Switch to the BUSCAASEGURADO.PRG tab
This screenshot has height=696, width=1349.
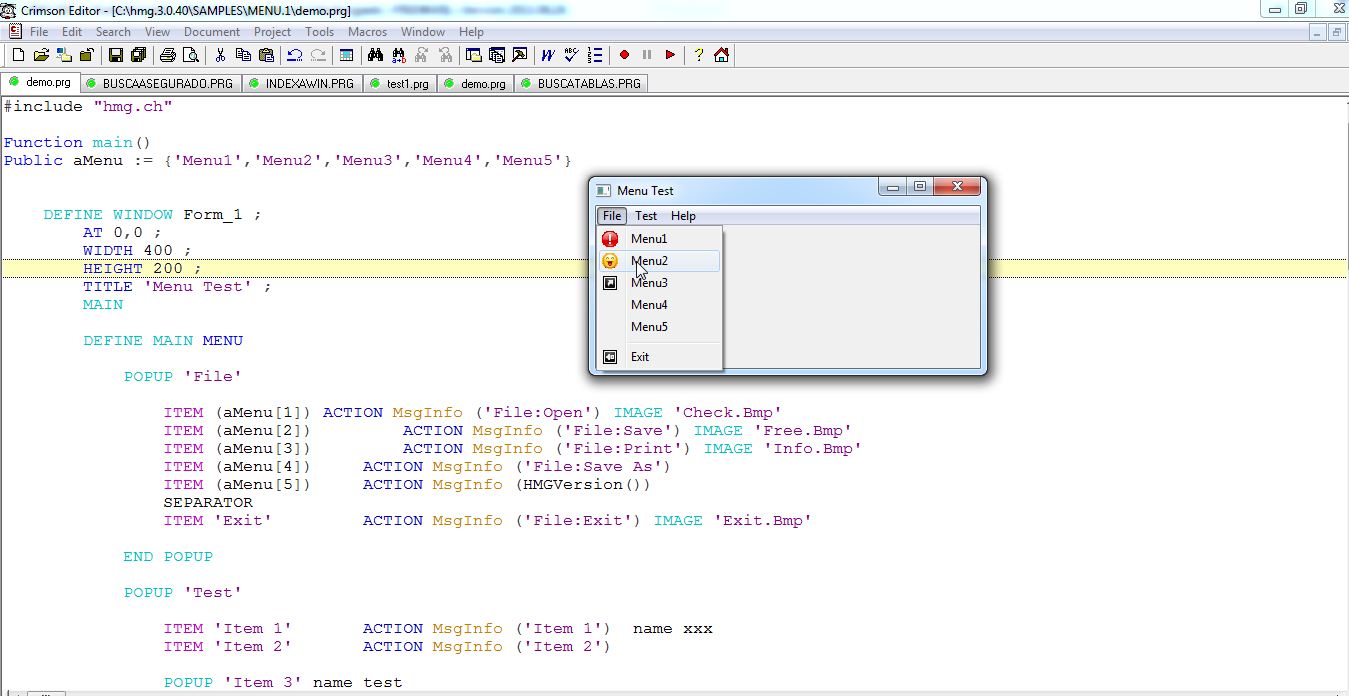coord(166,84)
